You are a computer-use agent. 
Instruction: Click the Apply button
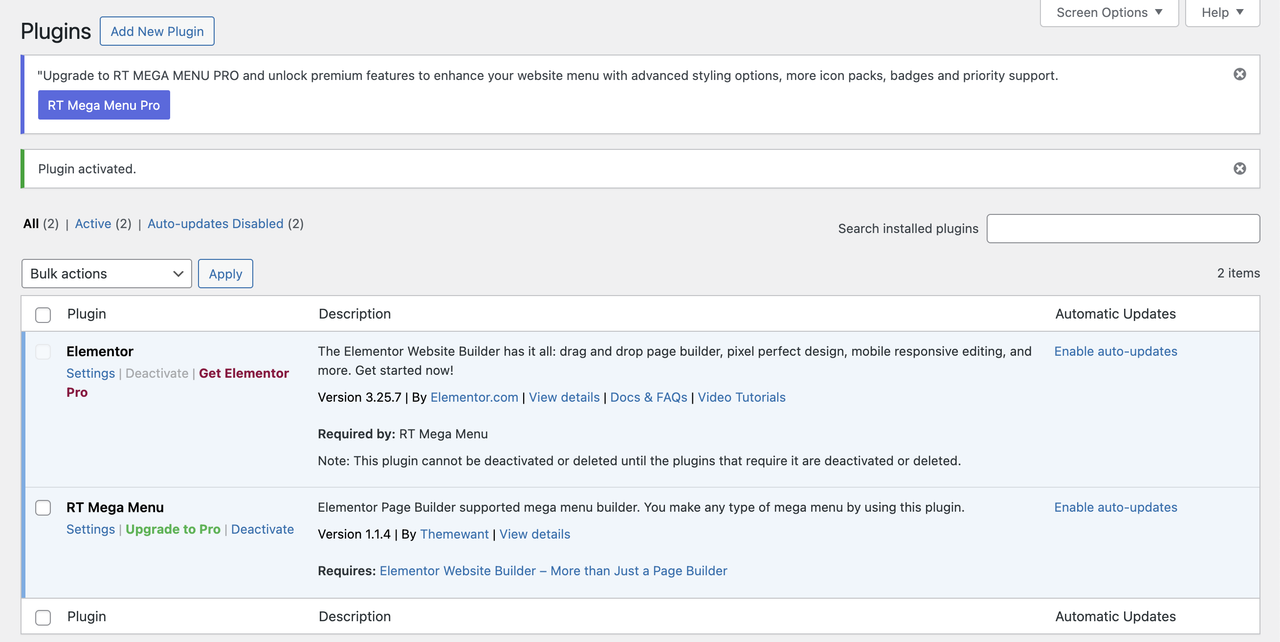pos(225,273)
